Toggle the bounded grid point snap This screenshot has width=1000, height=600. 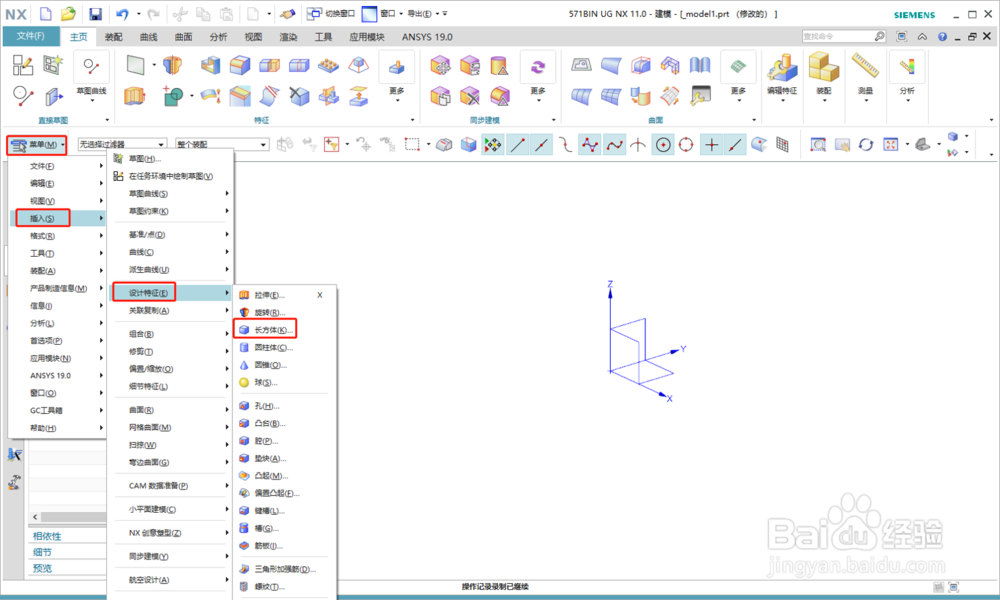[783, 145]
